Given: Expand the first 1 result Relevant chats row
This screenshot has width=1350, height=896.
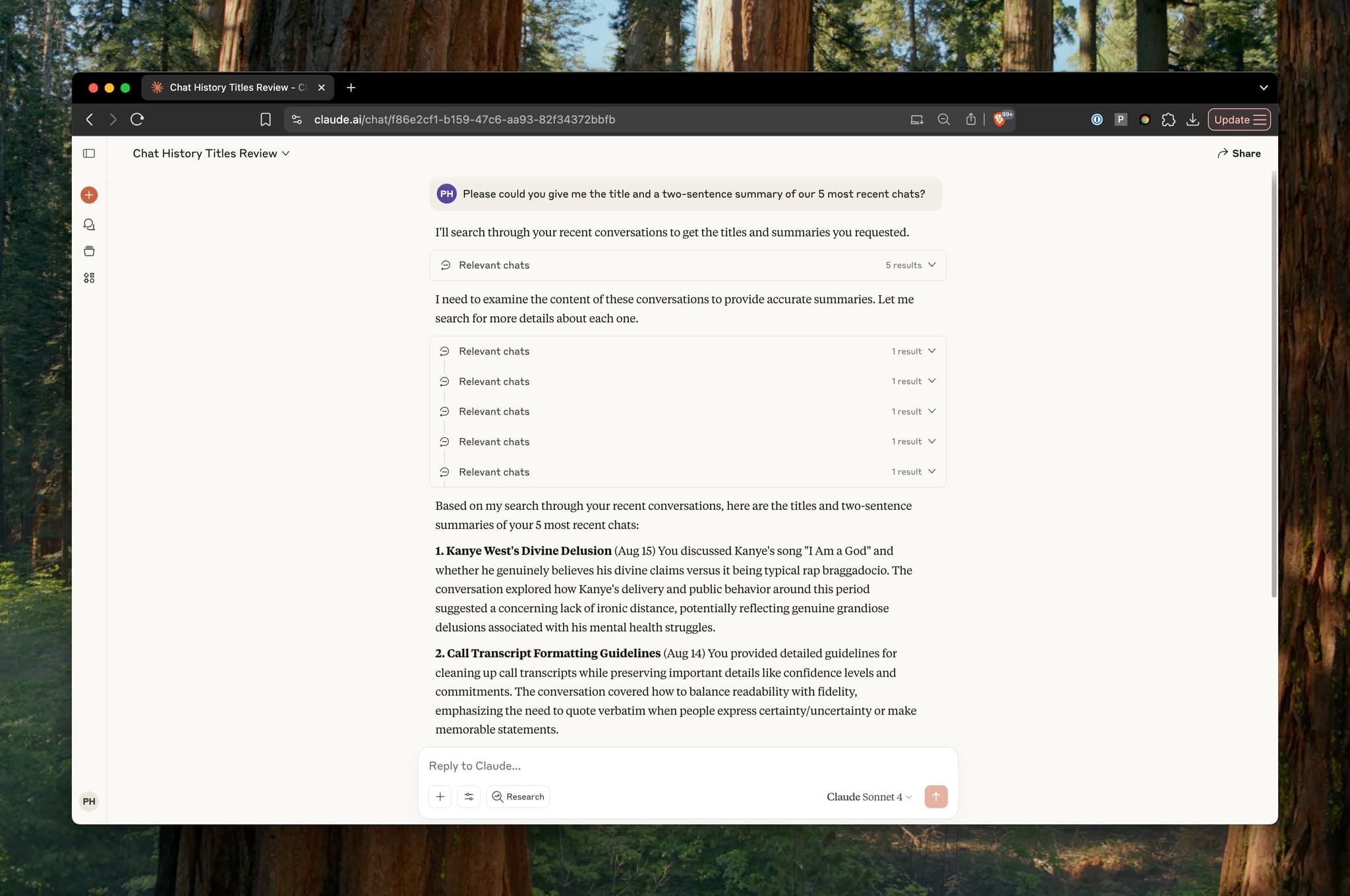Looking at the screenshot, I should coord(688,351).
